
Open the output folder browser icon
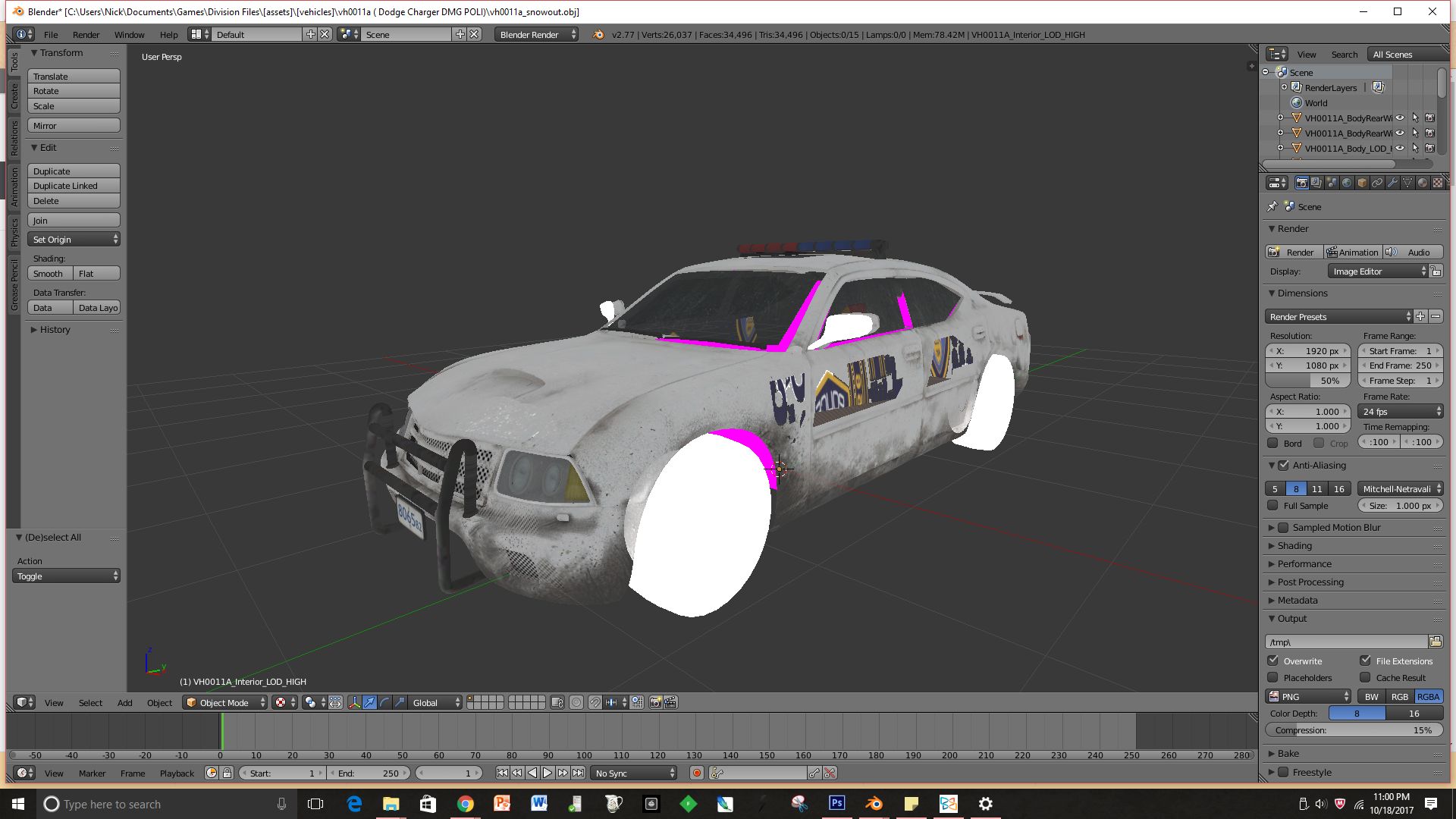(1436, 642)
